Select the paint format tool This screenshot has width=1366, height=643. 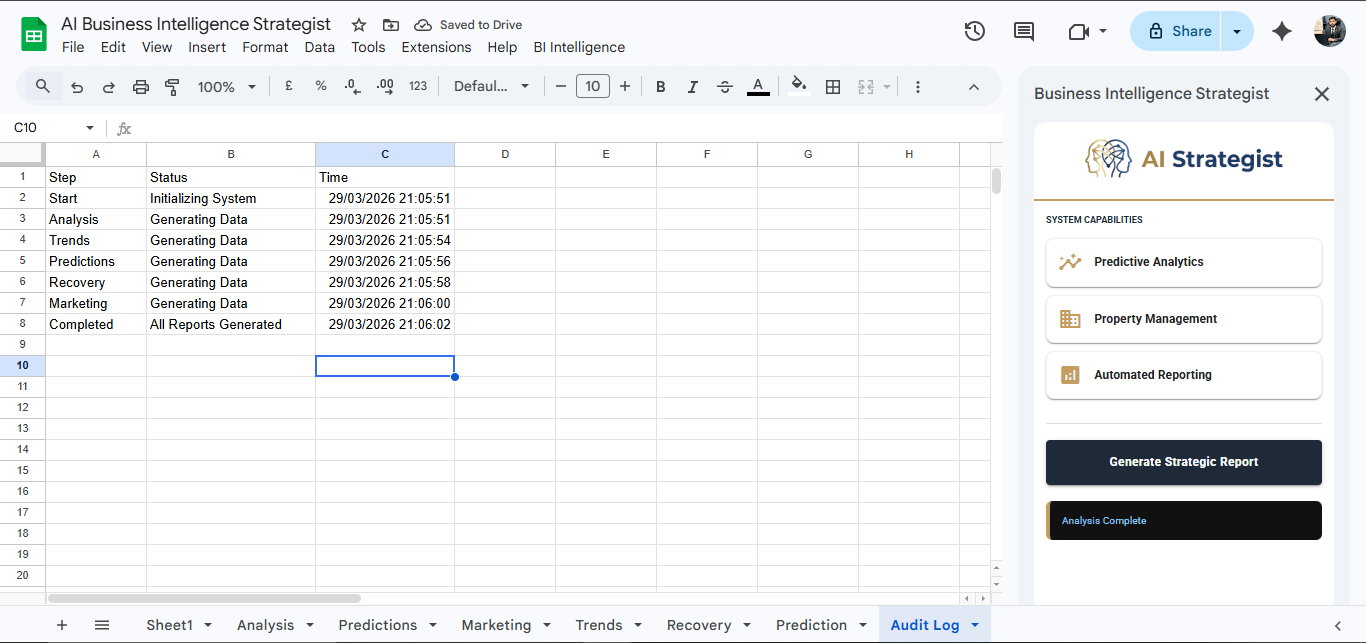172,86
